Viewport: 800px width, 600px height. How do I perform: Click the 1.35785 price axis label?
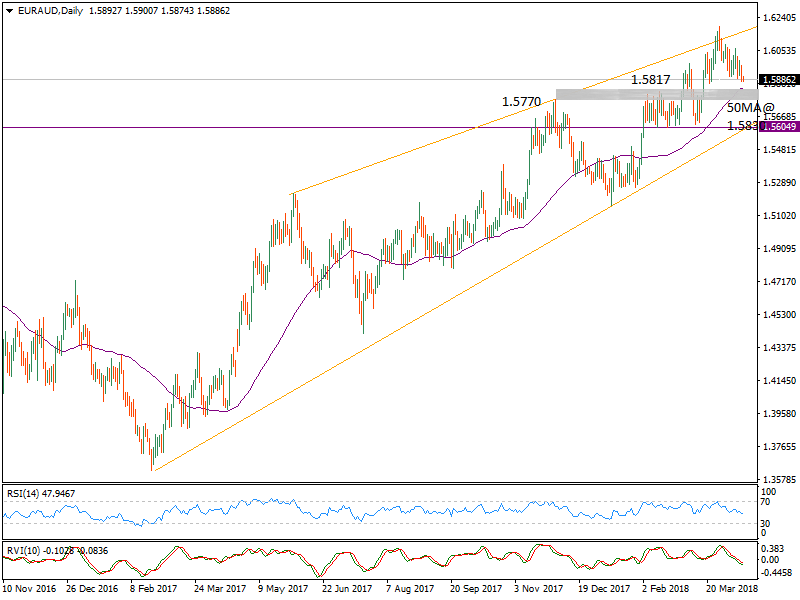[779, 480]
